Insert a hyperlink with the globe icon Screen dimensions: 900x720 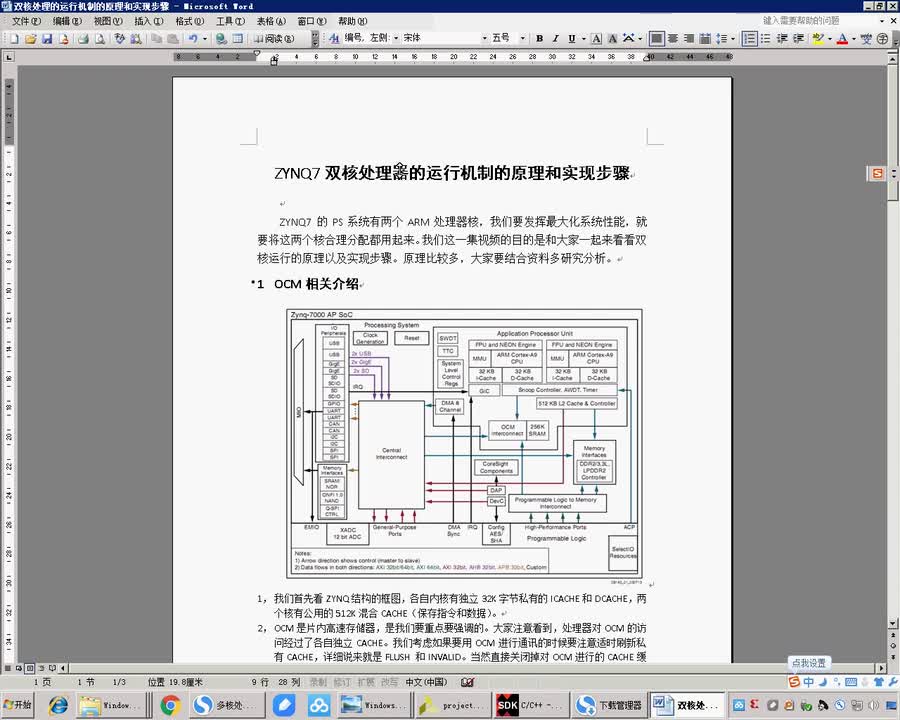coord(221,38)
